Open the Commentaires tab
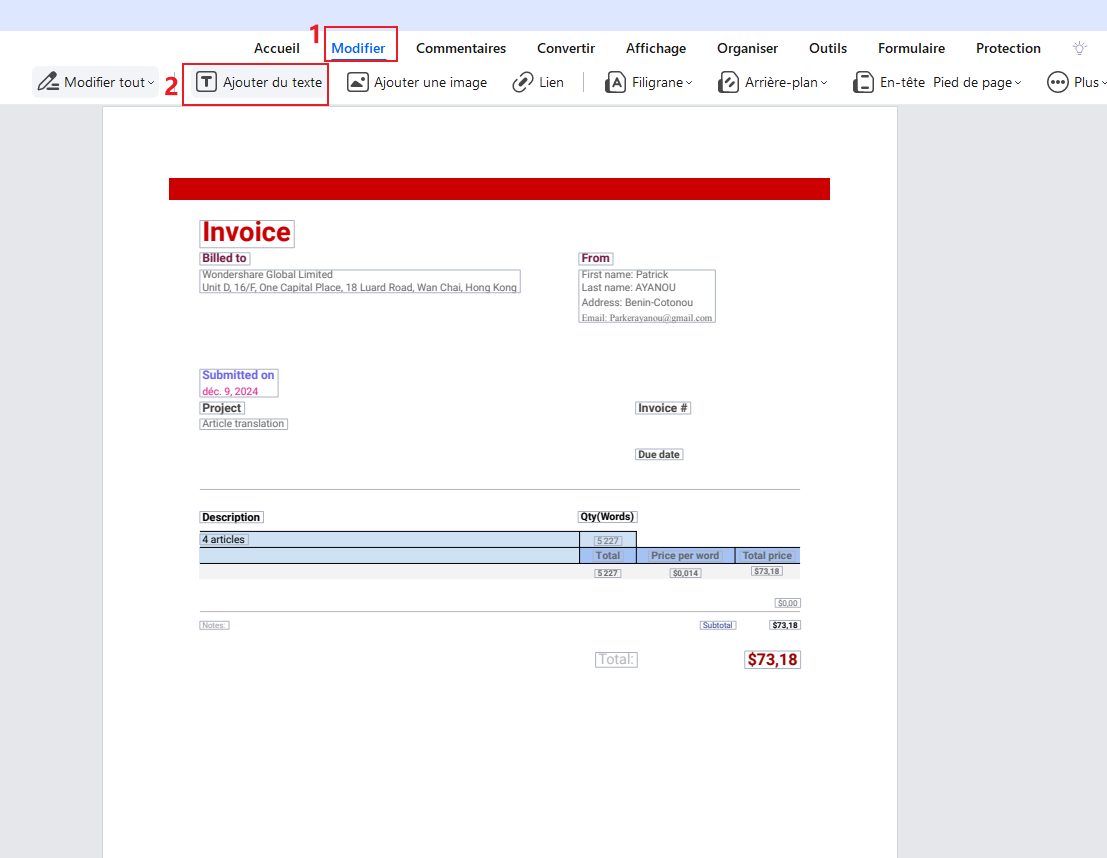 [461, 48]
